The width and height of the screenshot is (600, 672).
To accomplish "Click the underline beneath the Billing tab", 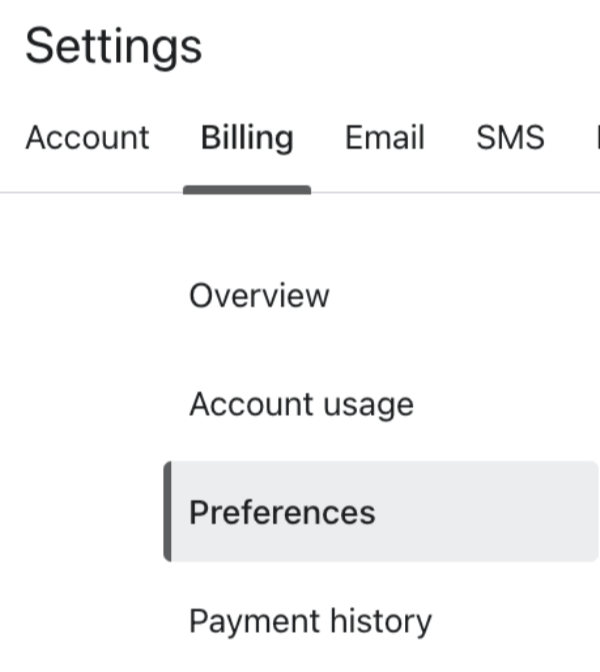I will (247, 188).
